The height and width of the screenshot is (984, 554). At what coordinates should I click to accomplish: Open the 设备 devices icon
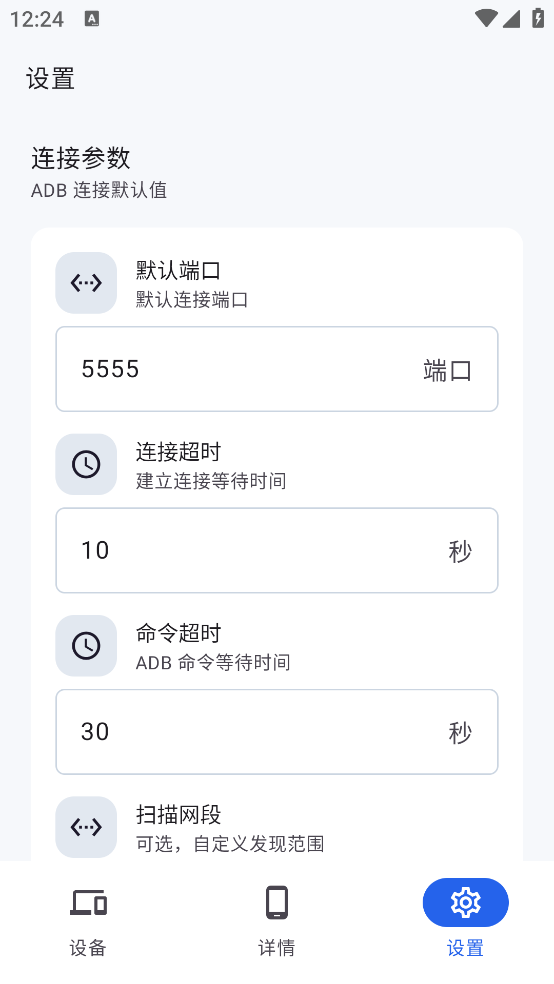(x=88, y=902)
